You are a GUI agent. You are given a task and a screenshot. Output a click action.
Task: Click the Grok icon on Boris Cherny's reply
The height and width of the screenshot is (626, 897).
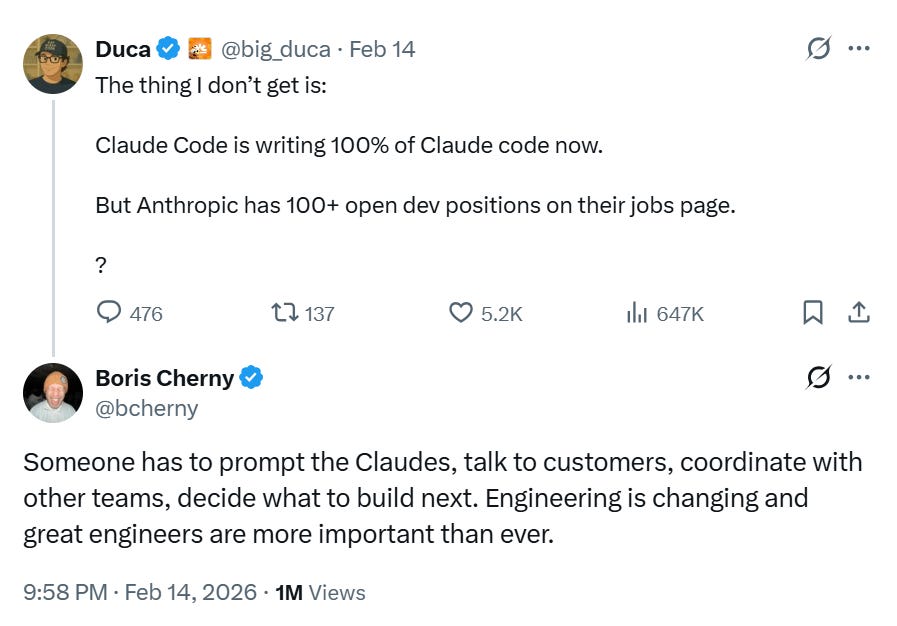click(819, 377)
